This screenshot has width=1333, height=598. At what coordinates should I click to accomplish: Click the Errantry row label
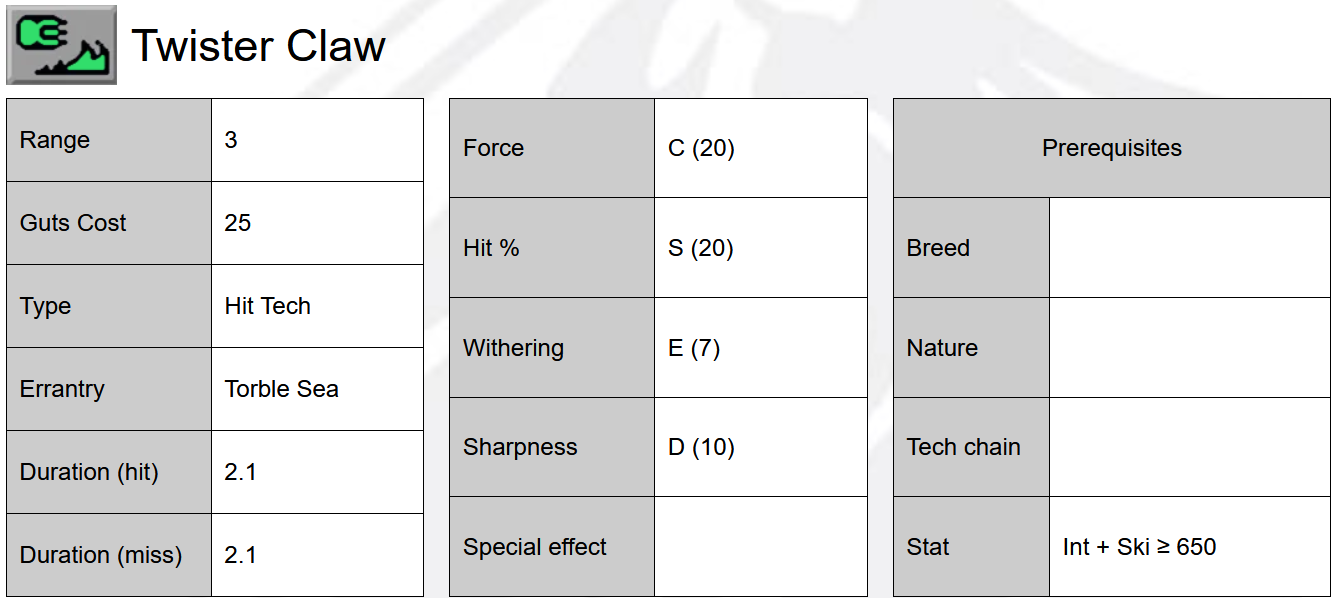109,389
